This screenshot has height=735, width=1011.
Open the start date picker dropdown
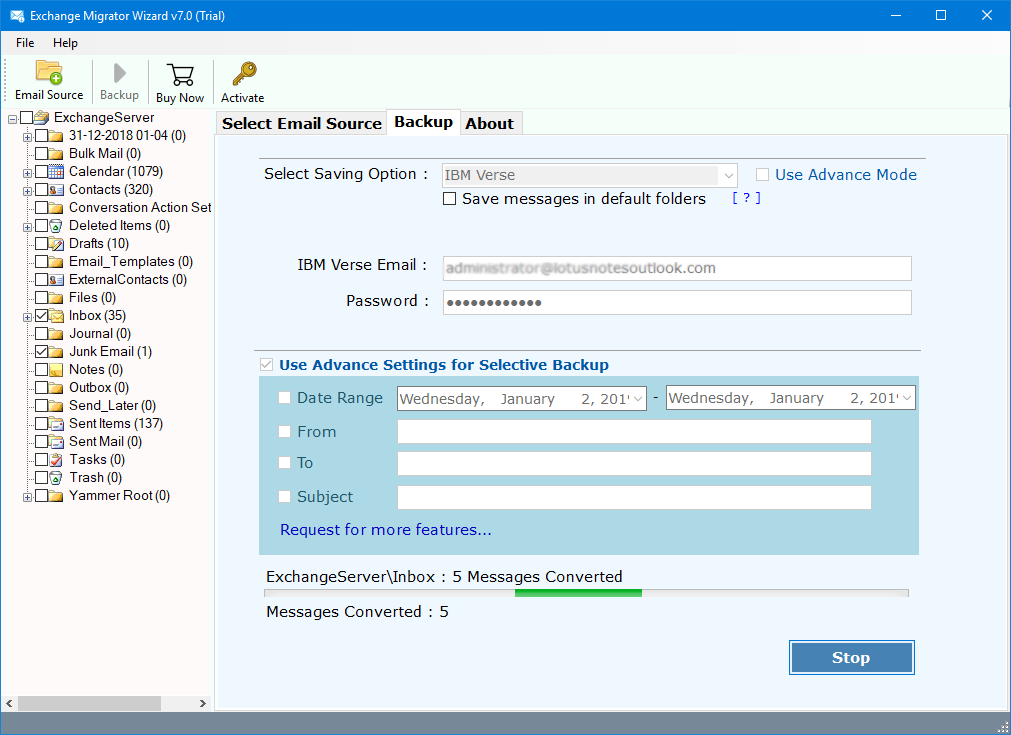(x=638, y=398)
